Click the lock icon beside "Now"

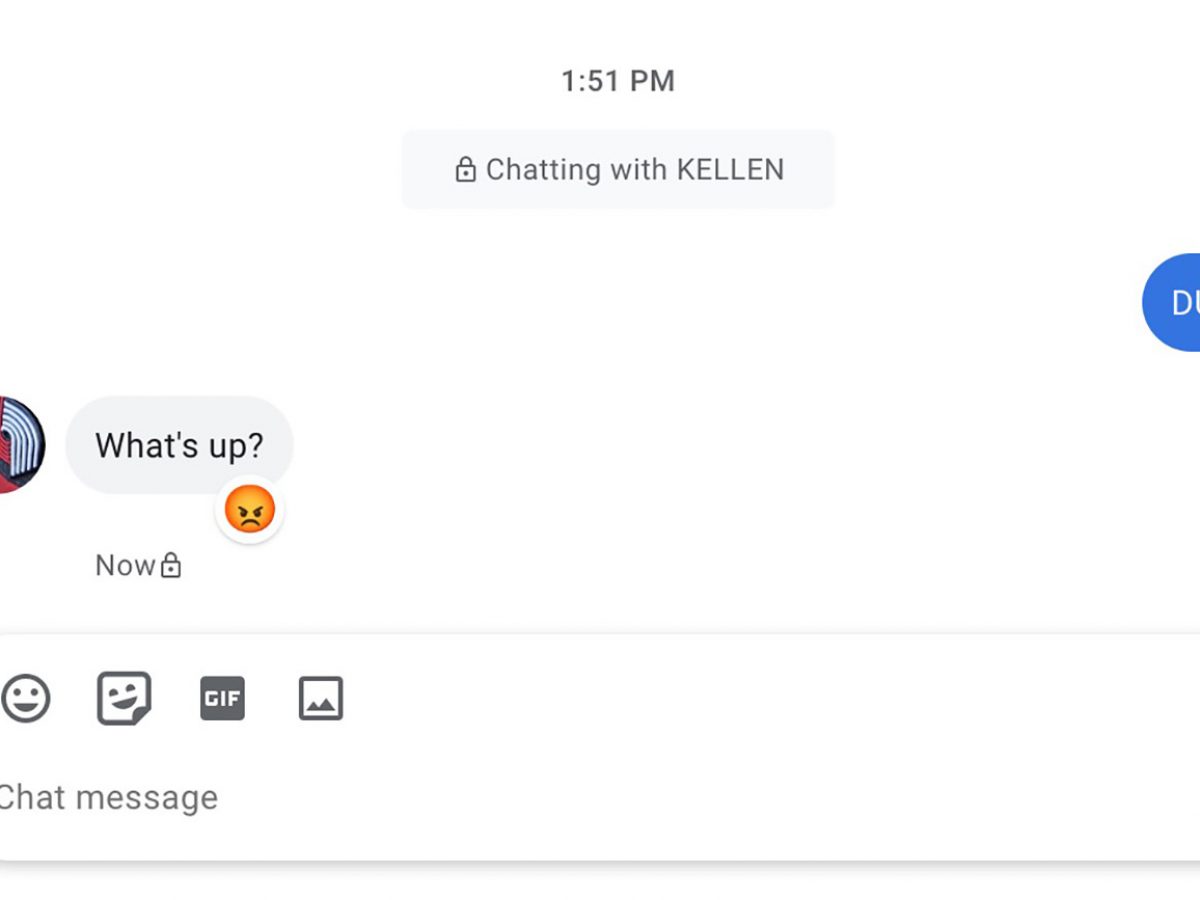point(172,566)
